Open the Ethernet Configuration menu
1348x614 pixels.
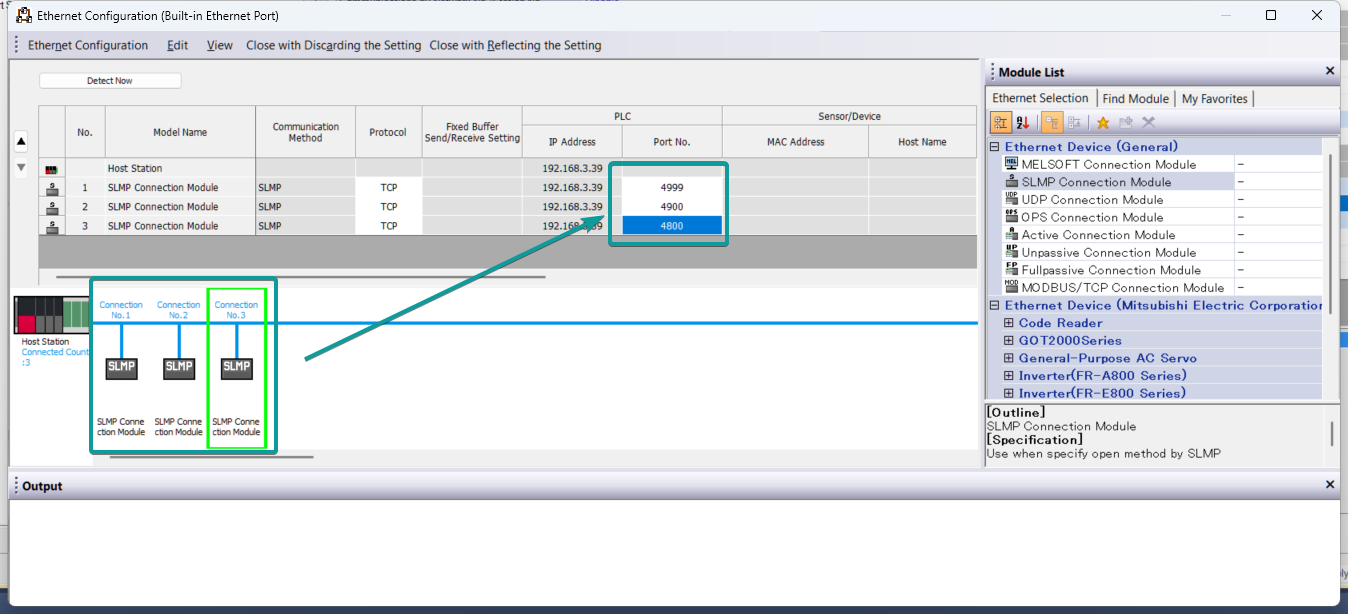click(88, 45)
